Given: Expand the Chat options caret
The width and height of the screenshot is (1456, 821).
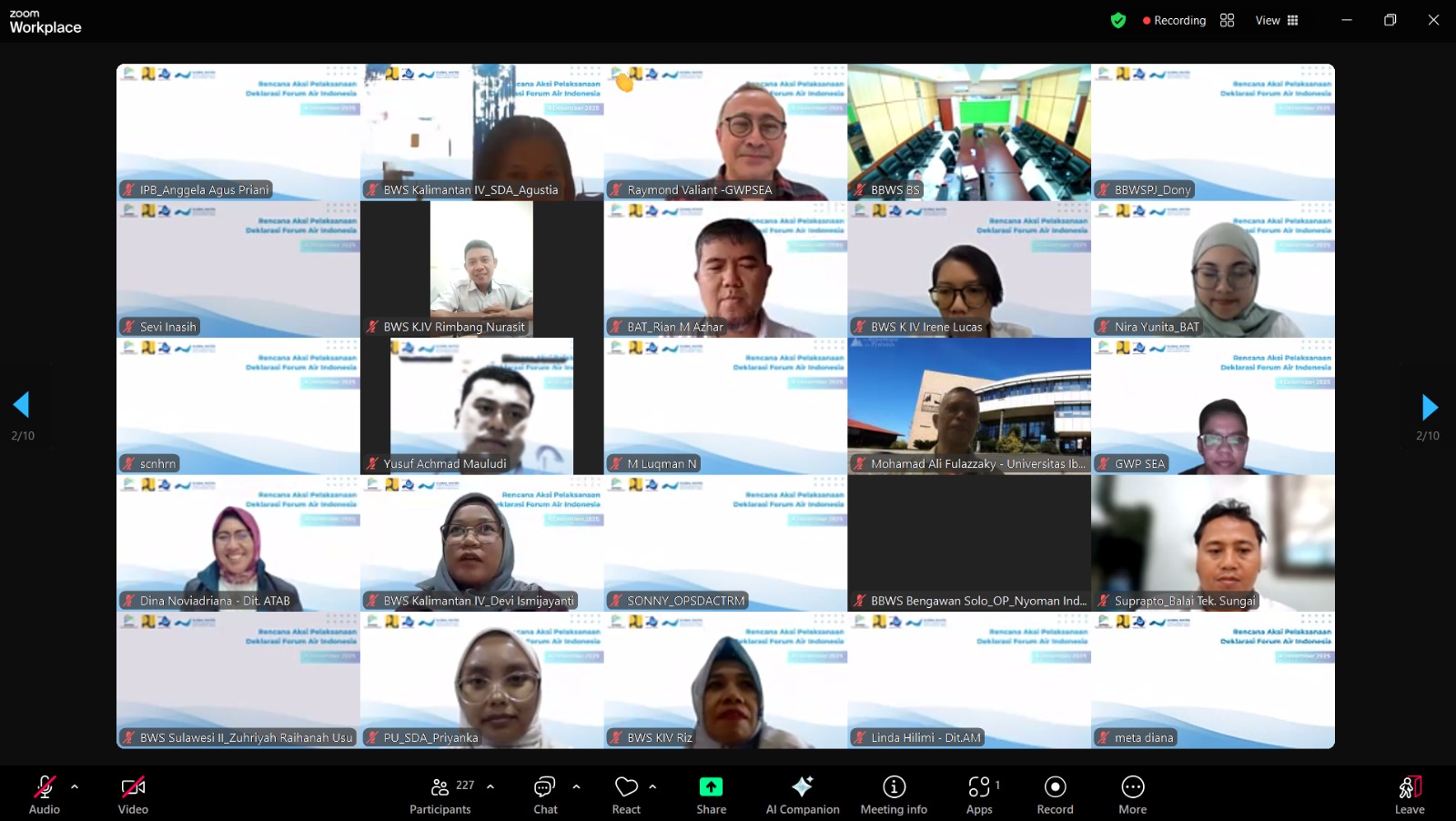Looking at the screenshot, I should 576,786.
